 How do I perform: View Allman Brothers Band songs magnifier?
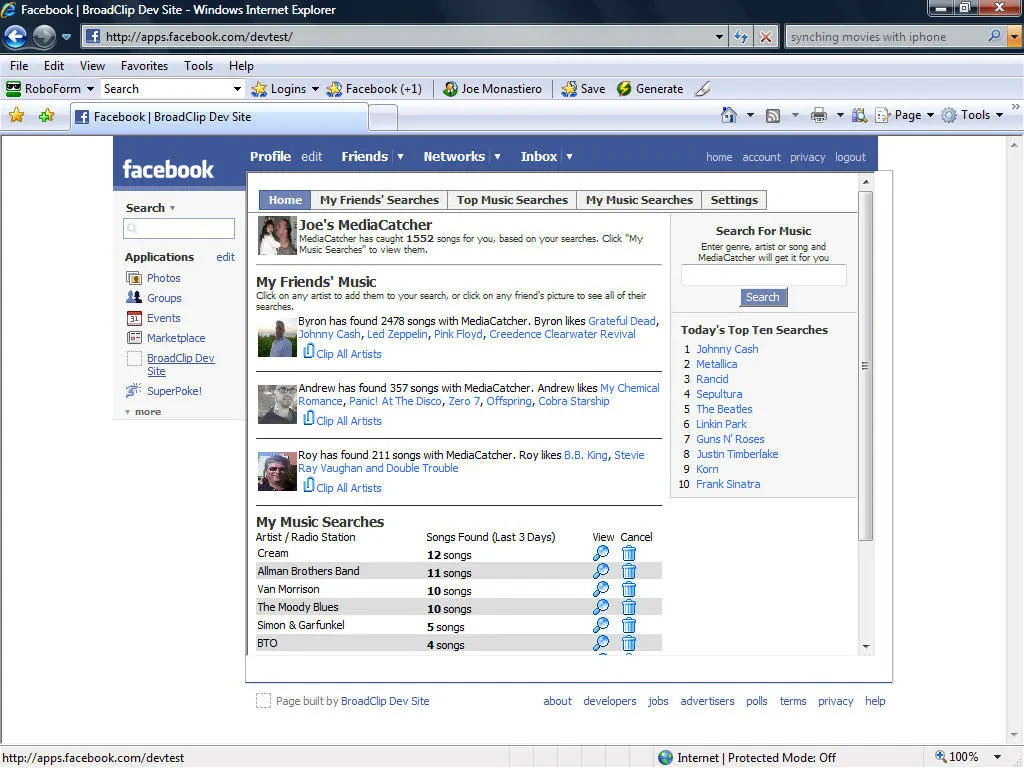click(601, 571)
